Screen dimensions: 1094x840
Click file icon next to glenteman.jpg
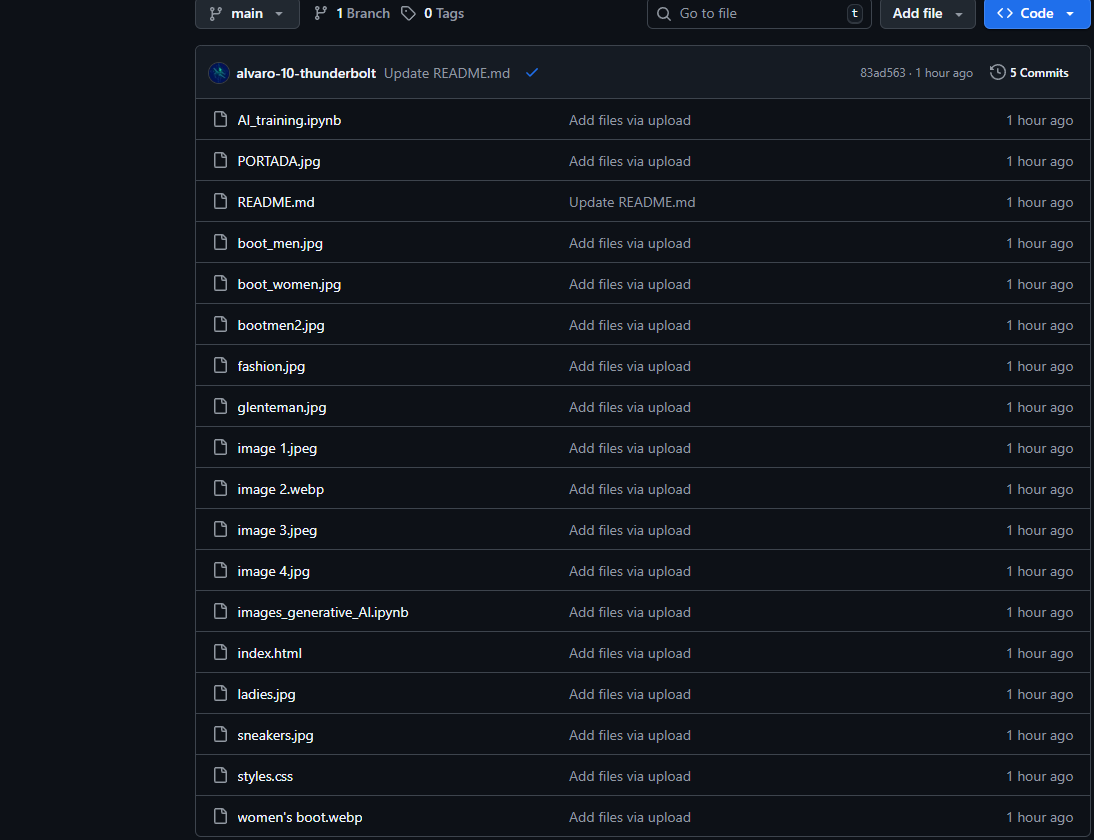click(x=220, y=406)
